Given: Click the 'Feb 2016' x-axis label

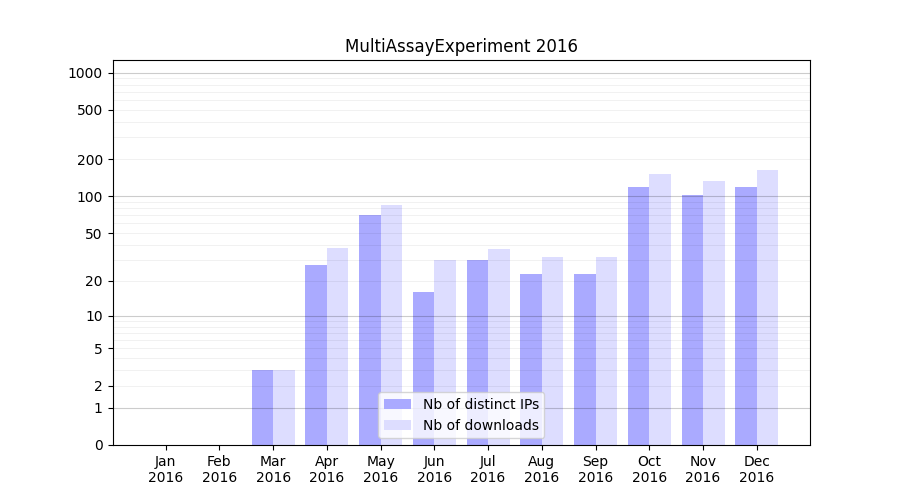Looking at the screenshot, I should pos(219,469).
